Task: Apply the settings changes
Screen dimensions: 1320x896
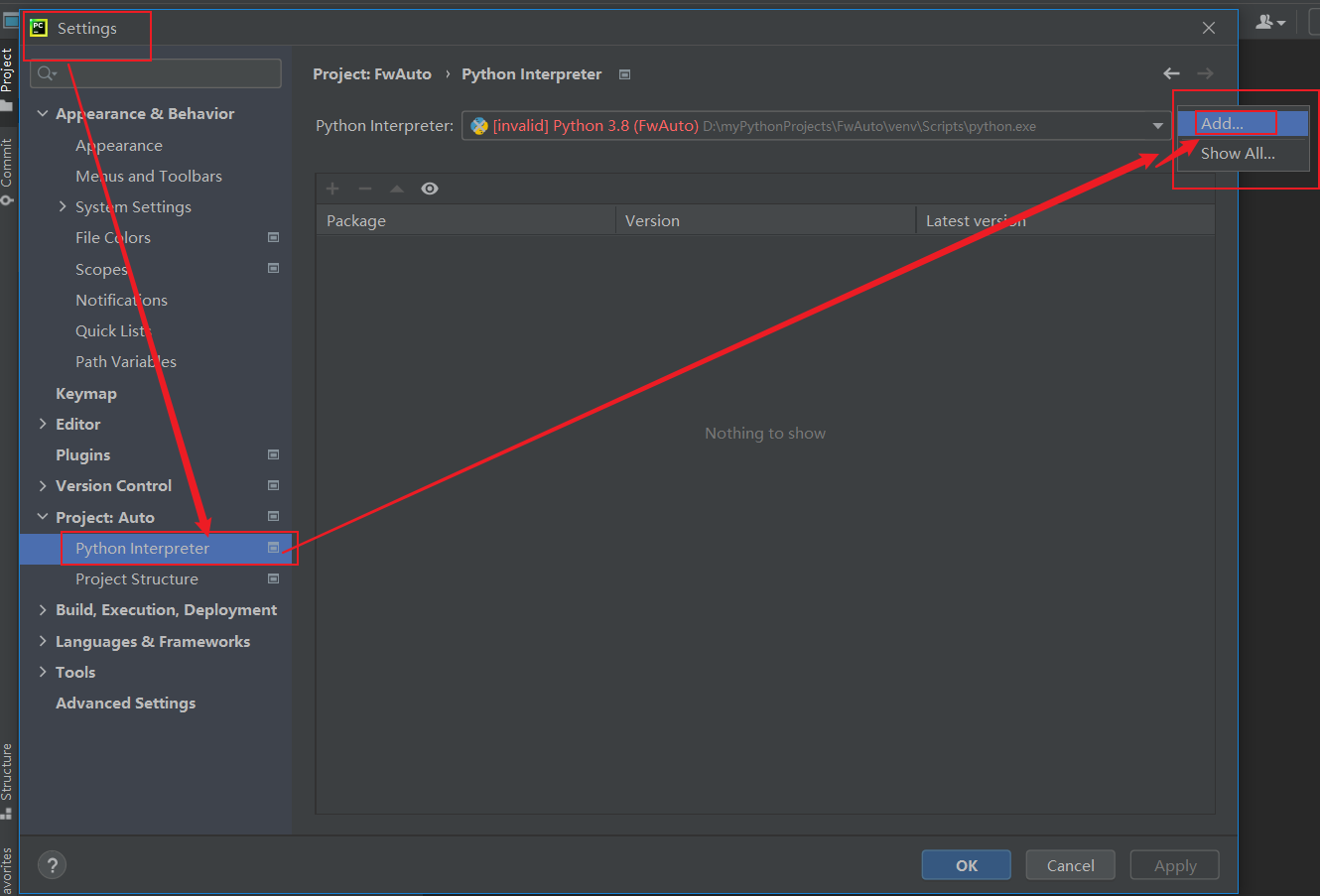Action: (x=1174, y=864)
